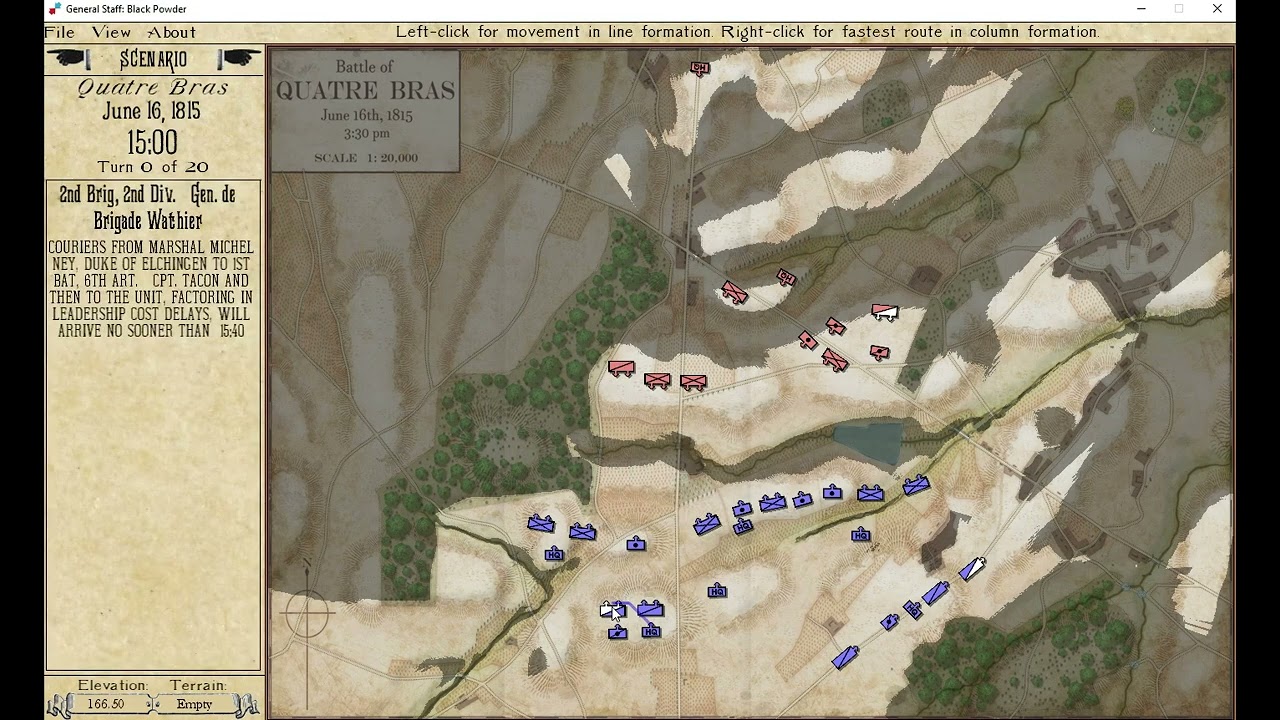This screenshot has height=720, width=1280.
Task: Minimize the General Staff window
Action: tap(1141, 9)
